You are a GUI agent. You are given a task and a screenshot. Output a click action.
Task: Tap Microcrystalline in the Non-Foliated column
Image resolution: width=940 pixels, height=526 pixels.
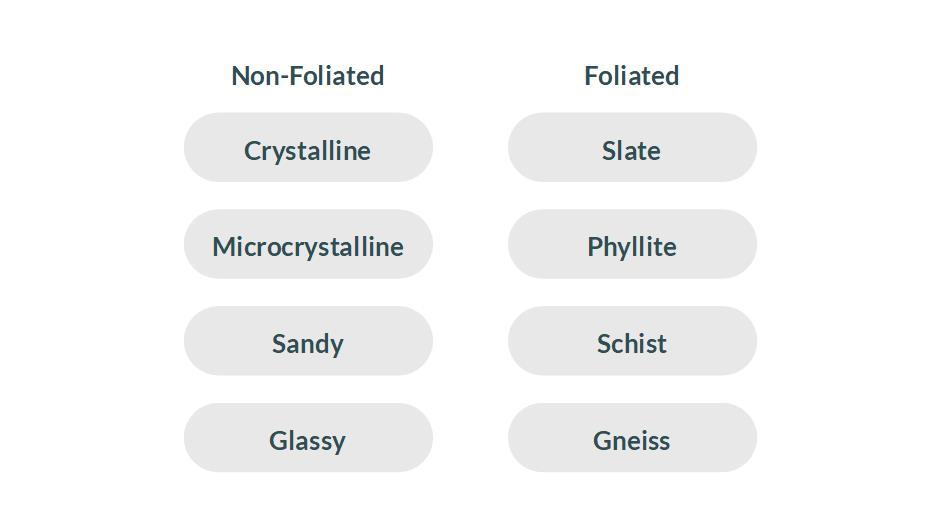[x=308, y=245]
